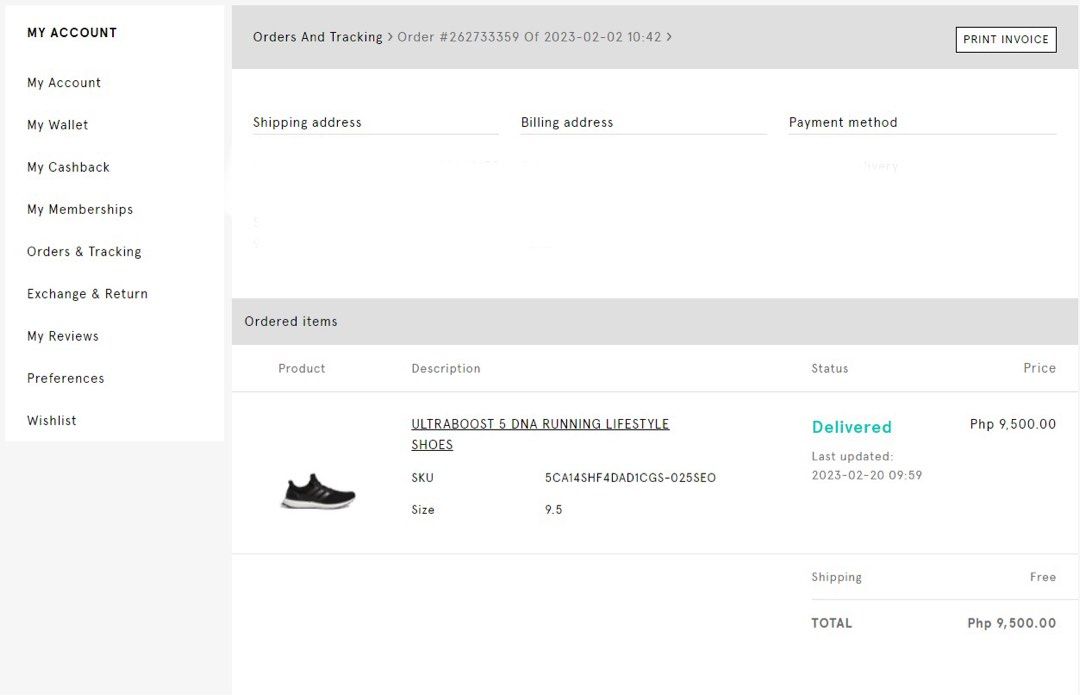1080x695 pixels.
Task: Click the My Account sidebar heading
Action: click(72, 33)
